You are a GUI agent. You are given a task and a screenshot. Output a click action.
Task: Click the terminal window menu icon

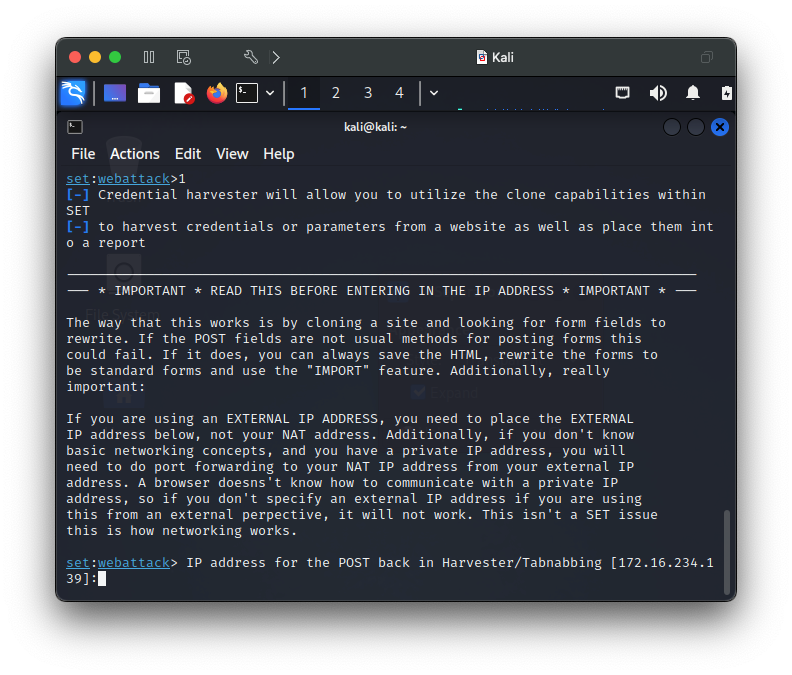coord(75,127)
